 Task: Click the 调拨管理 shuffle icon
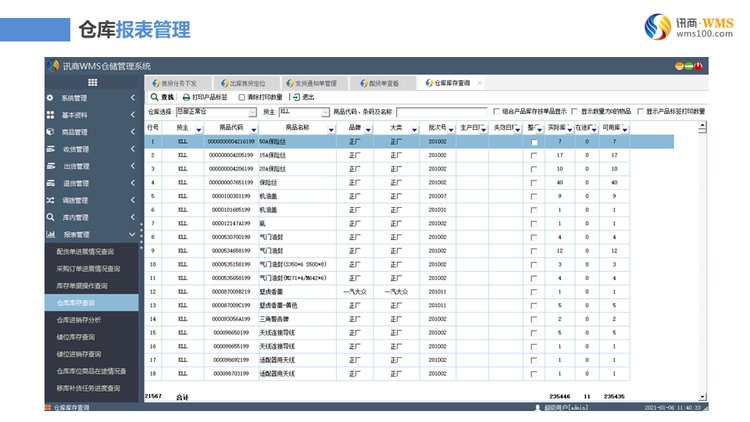click(50, 200)
